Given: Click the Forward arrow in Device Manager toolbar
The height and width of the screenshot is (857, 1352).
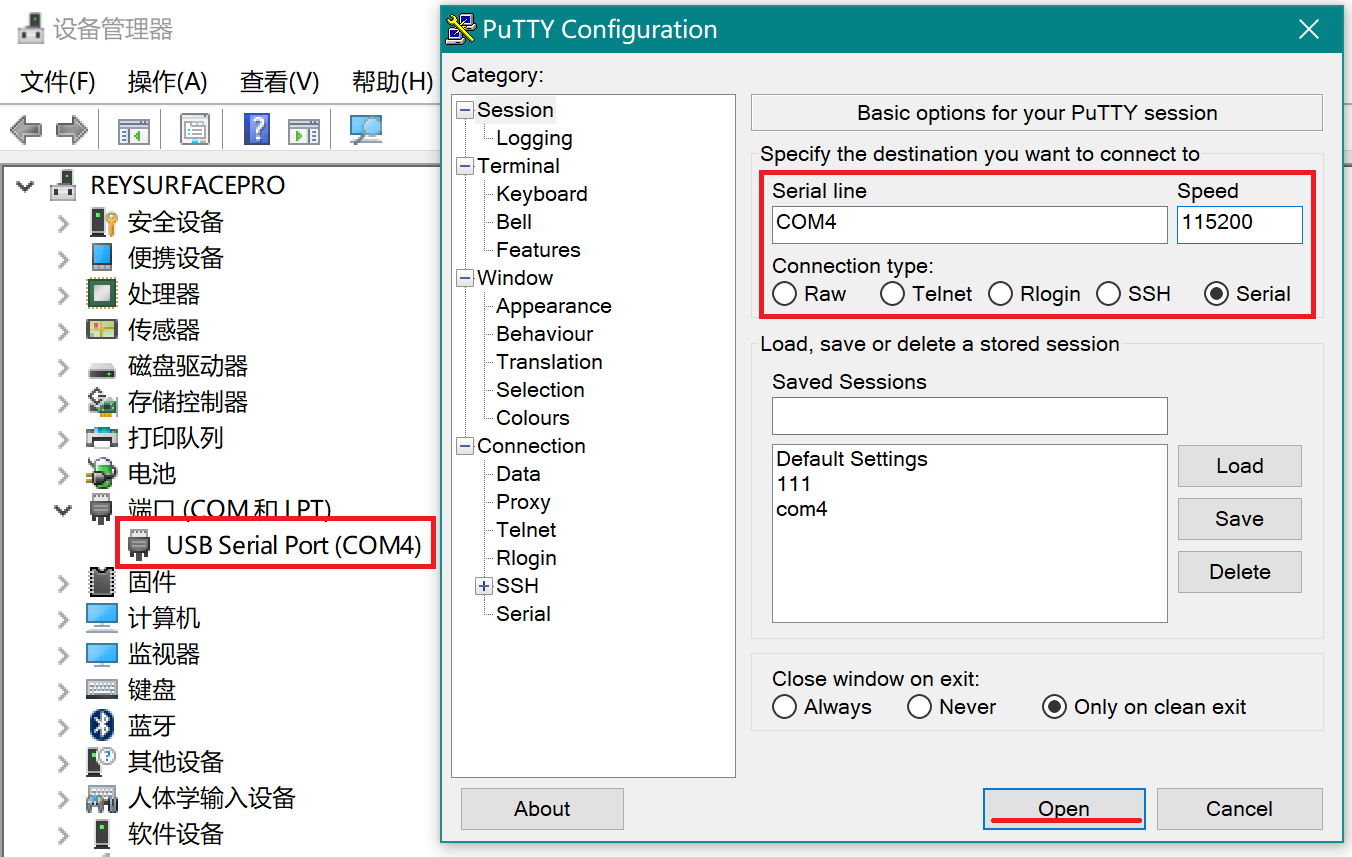Looking at the screenshot, I should point(71,129).
